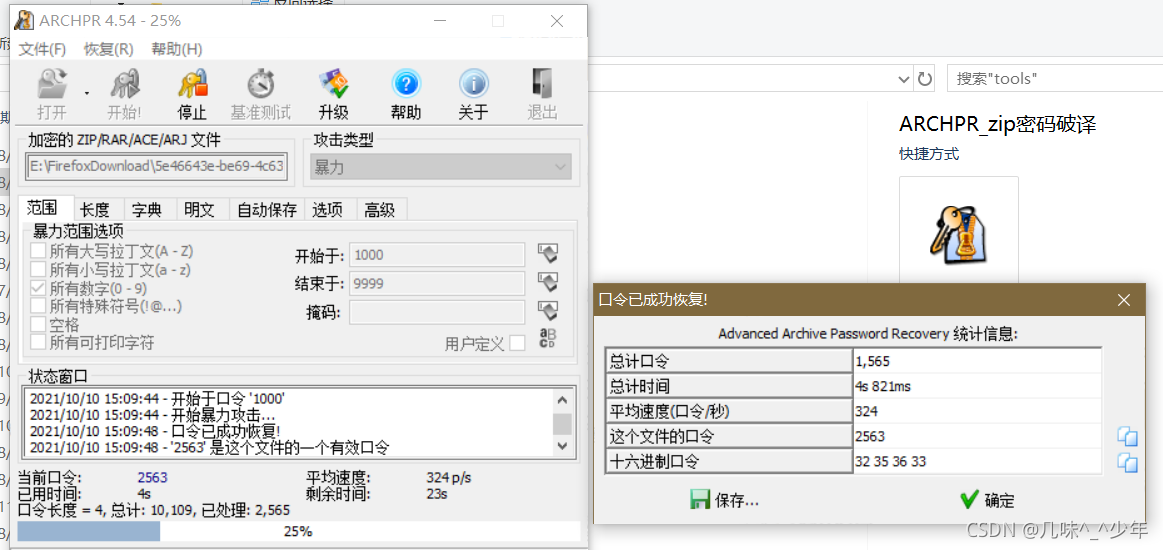Click the 25% progress bar

(x=298, y=531)
